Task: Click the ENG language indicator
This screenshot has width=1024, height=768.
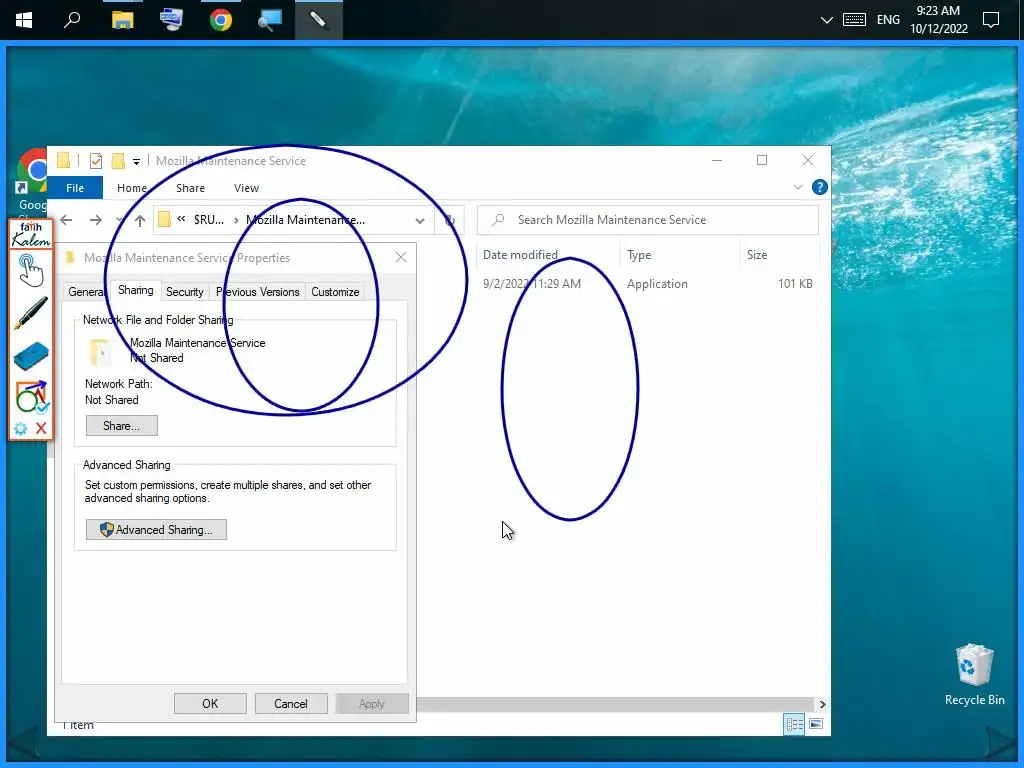Action: click(x=888, y=20)
